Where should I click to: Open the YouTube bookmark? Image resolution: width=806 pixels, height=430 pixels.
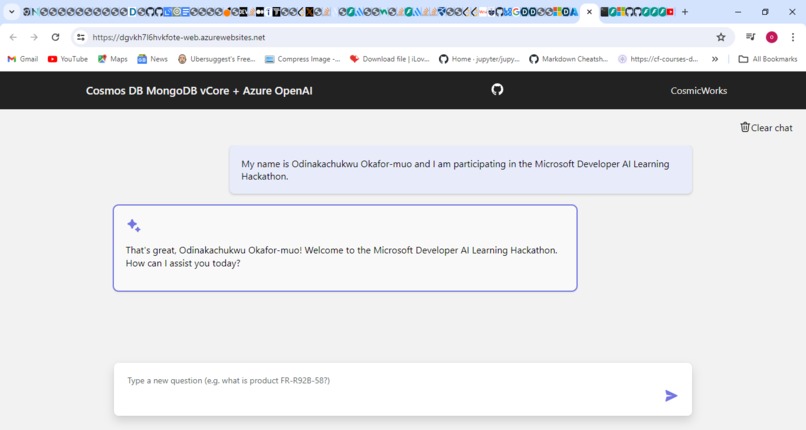tap(68, 59)
